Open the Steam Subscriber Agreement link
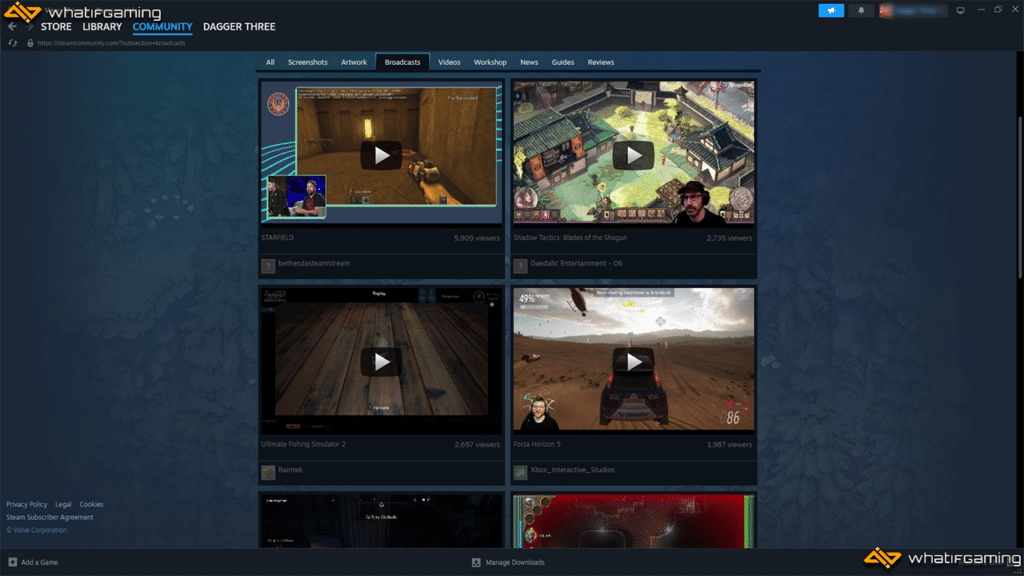The height and width of the screenshot is (576, 1024). pyautogui.click(x=50, y=517)
